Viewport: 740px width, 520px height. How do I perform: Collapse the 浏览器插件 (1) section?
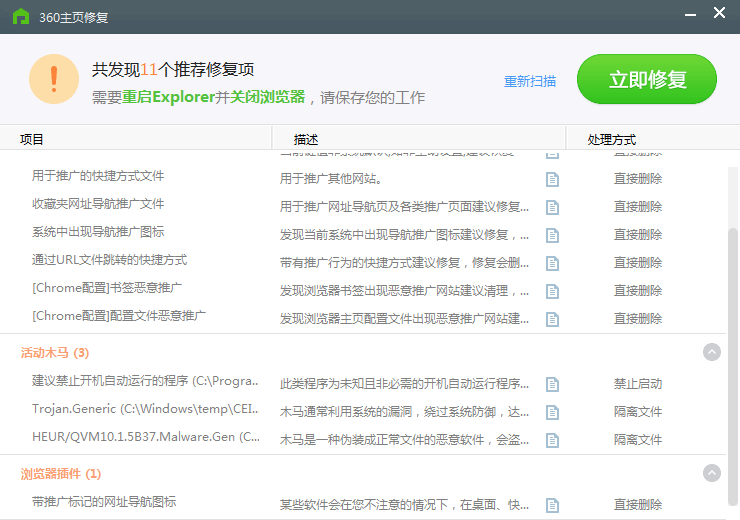click(712, 473)
